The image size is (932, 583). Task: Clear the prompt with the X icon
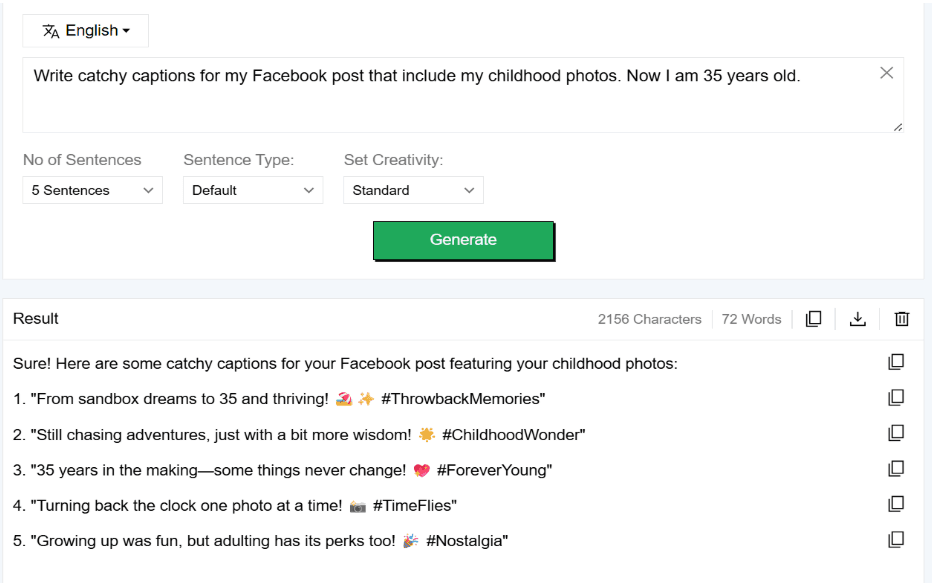point(886,73)
